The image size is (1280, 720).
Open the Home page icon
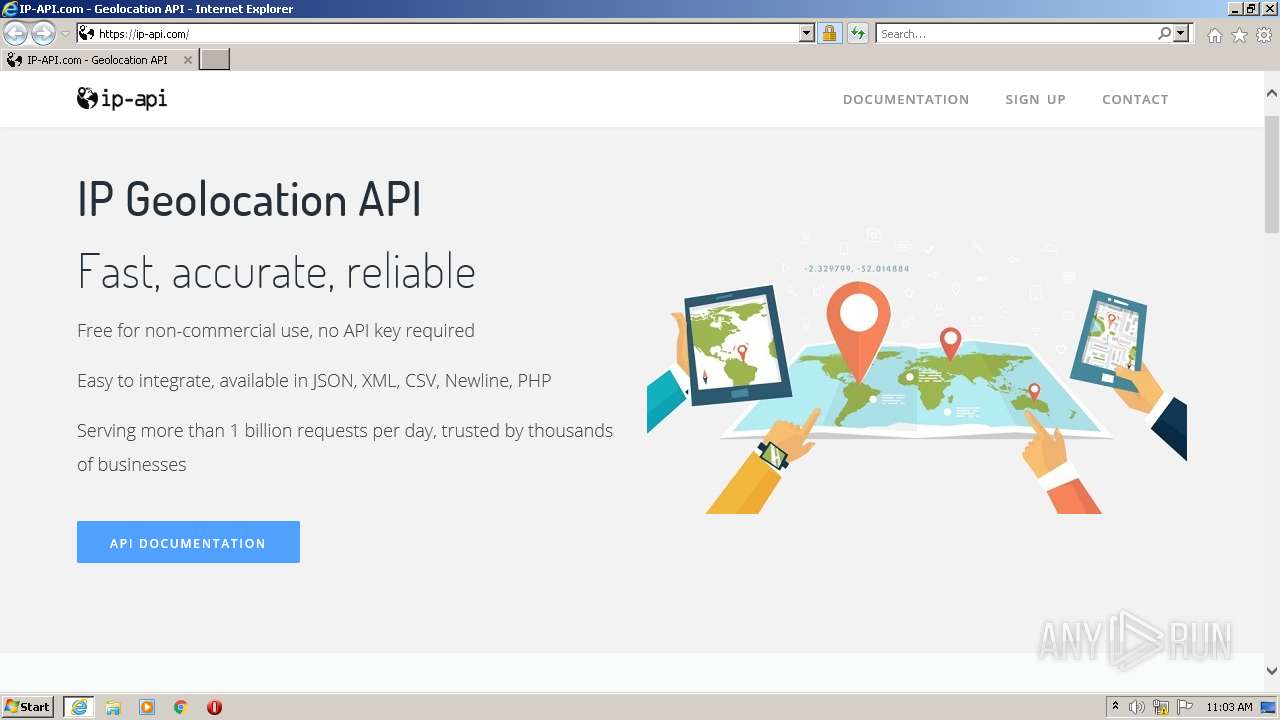click(1214, 35)
